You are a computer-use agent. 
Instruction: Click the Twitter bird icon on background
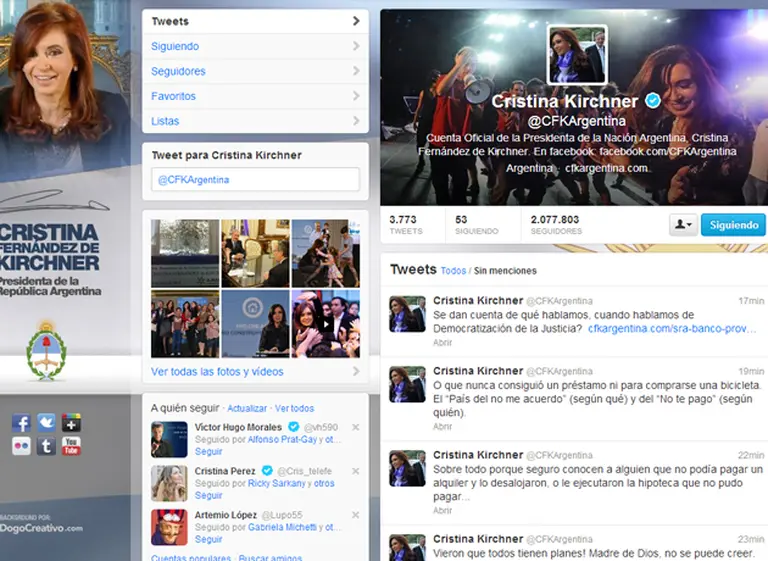(x=46, y=423)
